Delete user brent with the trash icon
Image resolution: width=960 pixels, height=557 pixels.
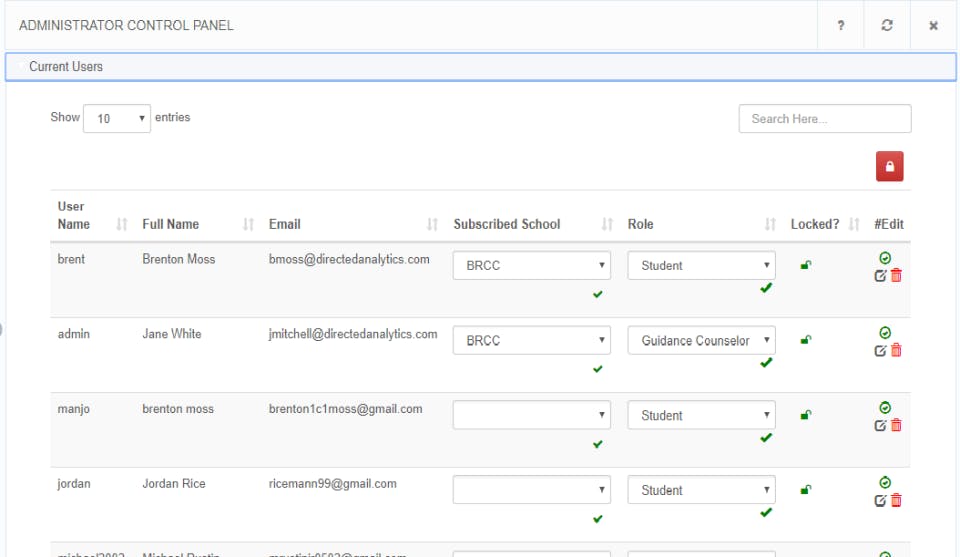point(896,276)
